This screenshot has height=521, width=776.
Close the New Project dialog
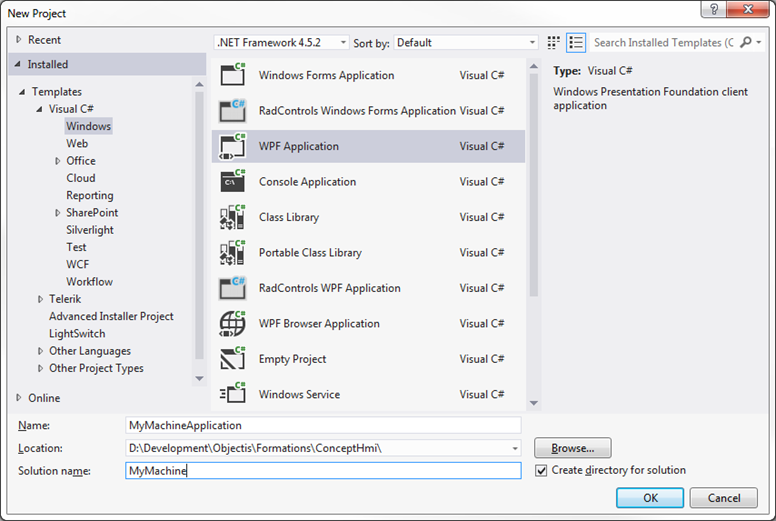pyautogui.click(x=748, y=9)
